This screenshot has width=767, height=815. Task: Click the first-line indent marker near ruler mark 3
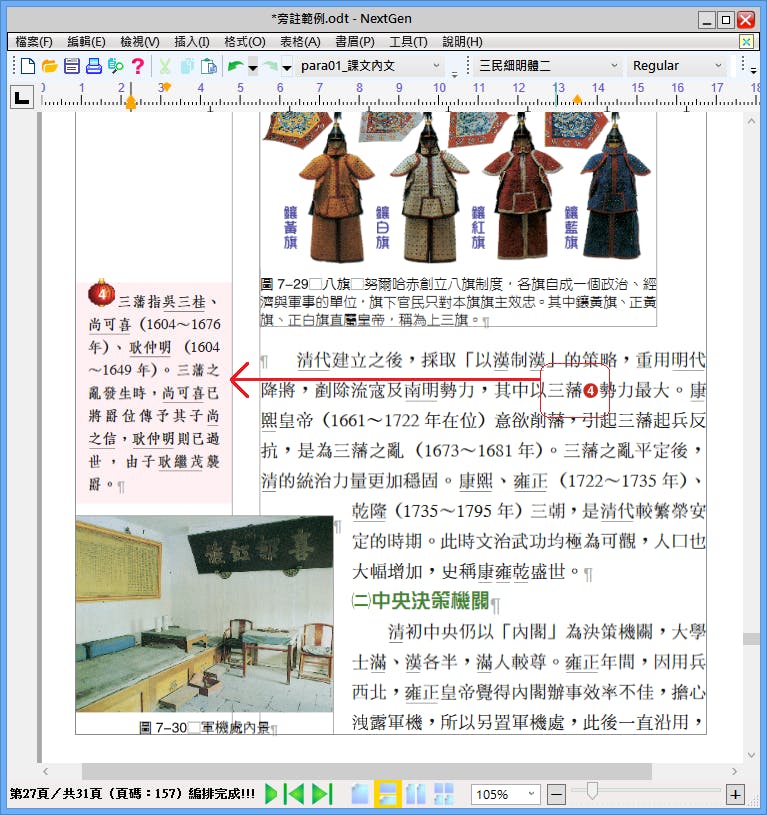pos(167,87)
